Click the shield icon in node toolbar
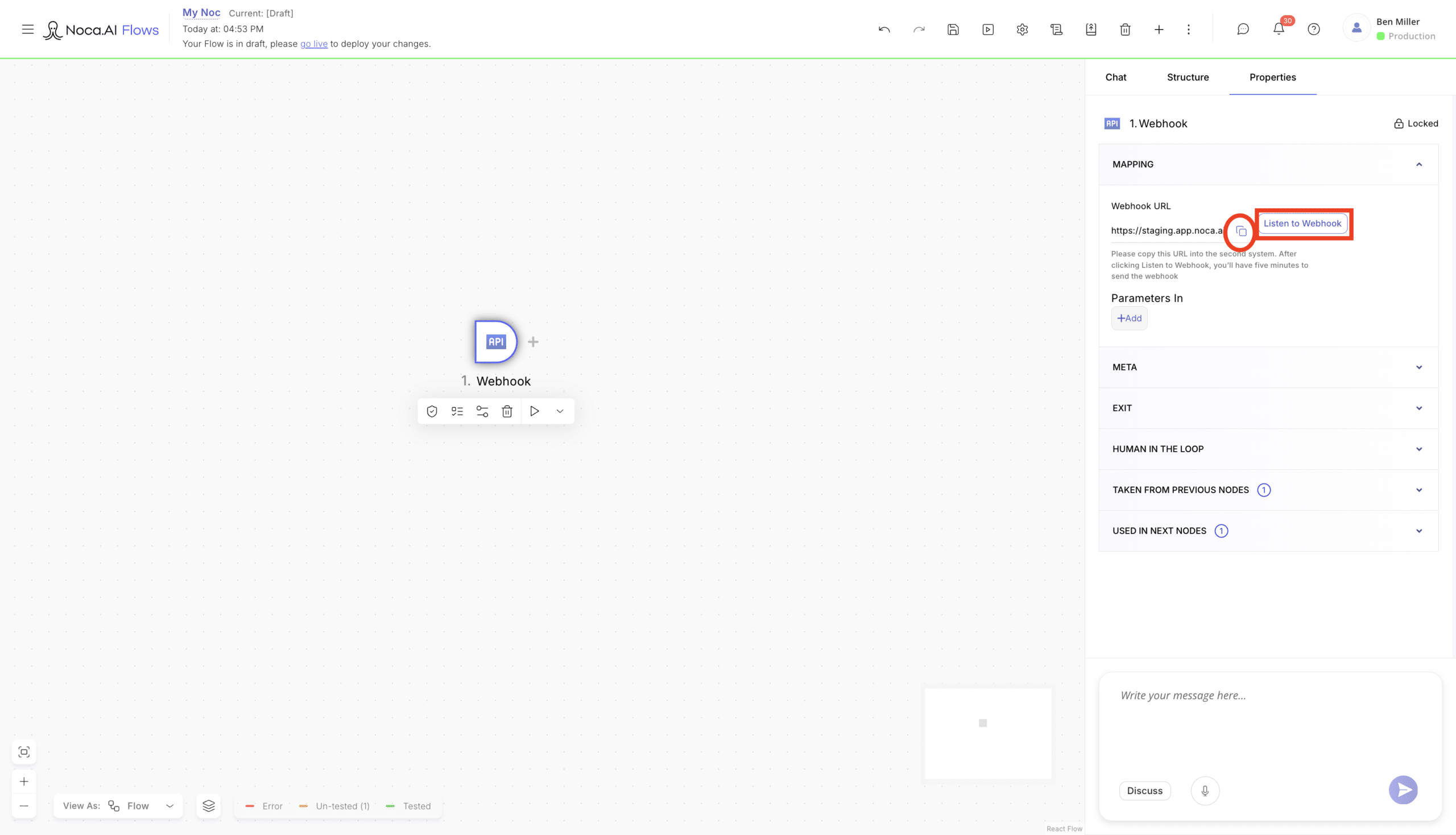The width and height of the screenshot is (1456, 835). (432, 411)
